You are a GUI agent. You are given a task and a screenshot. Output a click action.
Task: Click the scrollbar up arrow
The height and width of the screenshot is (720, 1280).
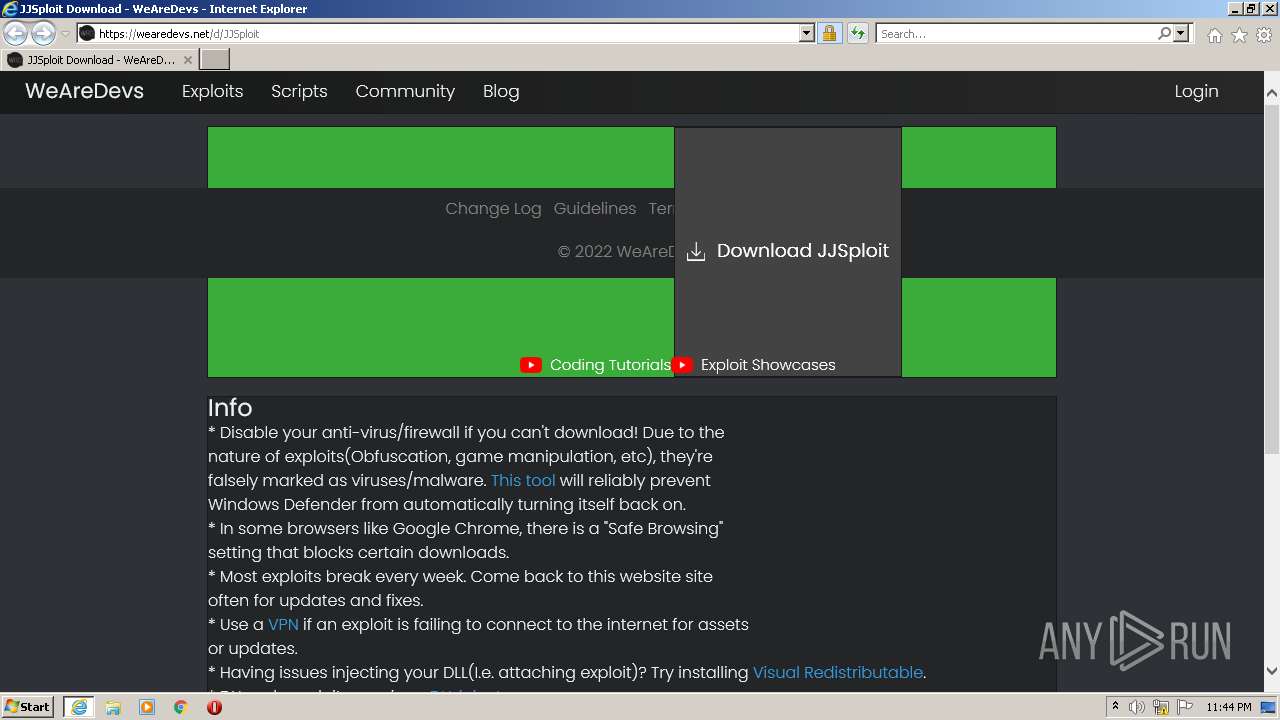coord(1272,93)
